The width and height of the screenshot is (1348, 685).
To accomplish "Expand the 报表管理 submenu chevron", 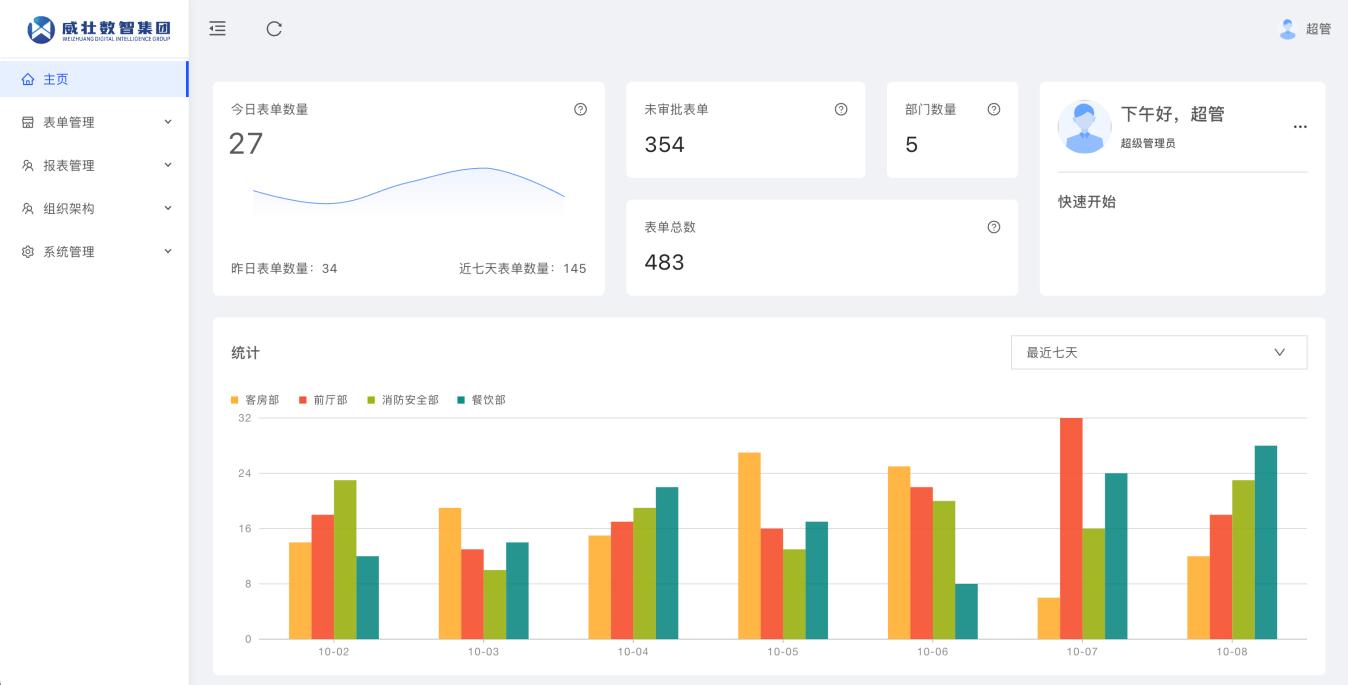I will [168, 165].
